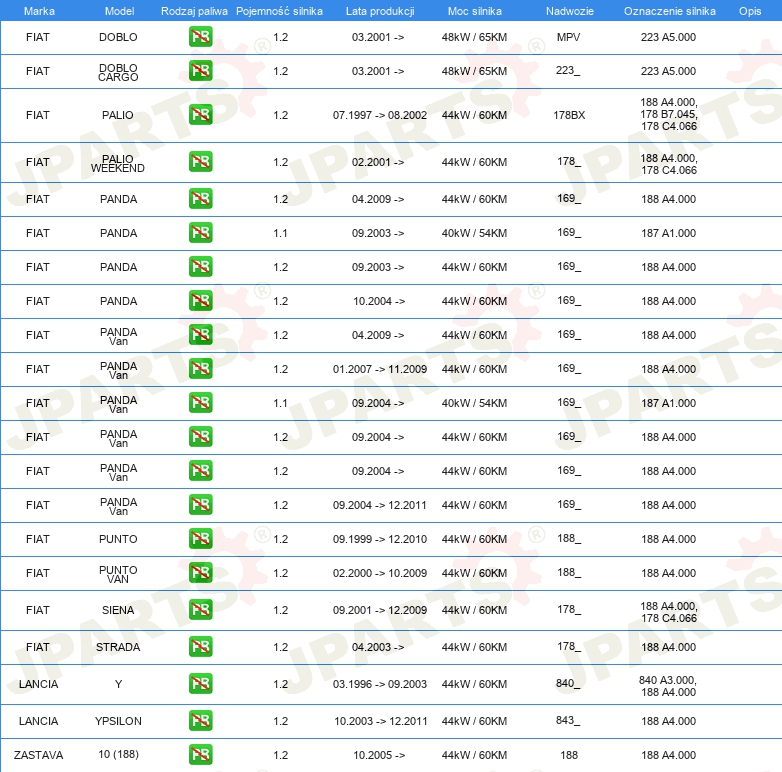
Task: Click fuel icon in FIAT PALIO 178BX row
Action: click(200, 115)
